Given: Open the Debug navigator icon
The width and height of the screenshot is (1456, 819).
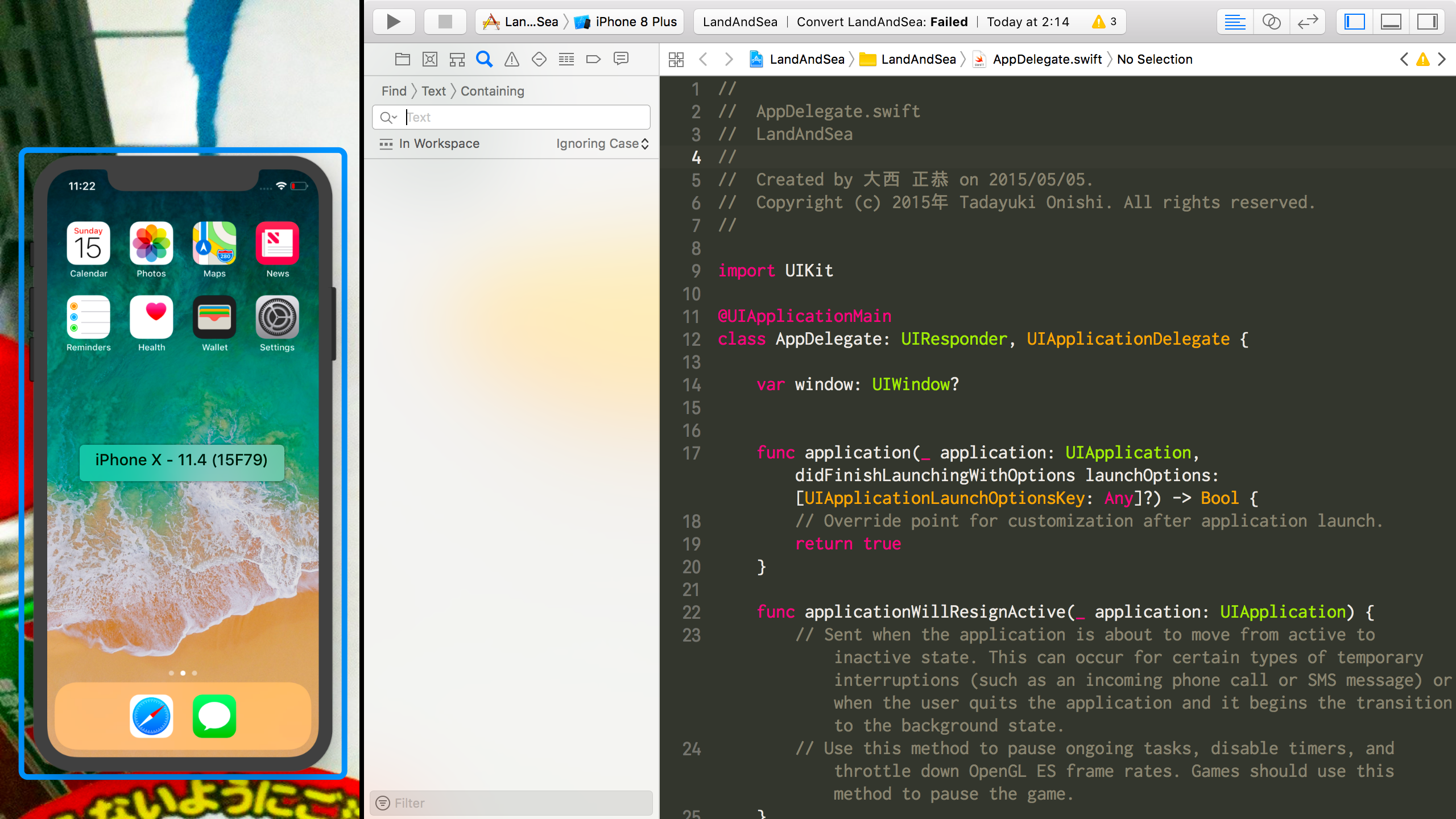Looking at the screenshot, I should 566,59.
